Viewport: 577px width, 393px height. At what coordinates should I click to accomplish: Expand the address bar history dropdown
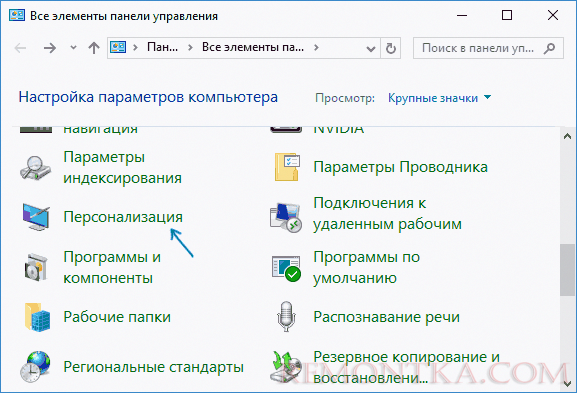coord(371,48)
